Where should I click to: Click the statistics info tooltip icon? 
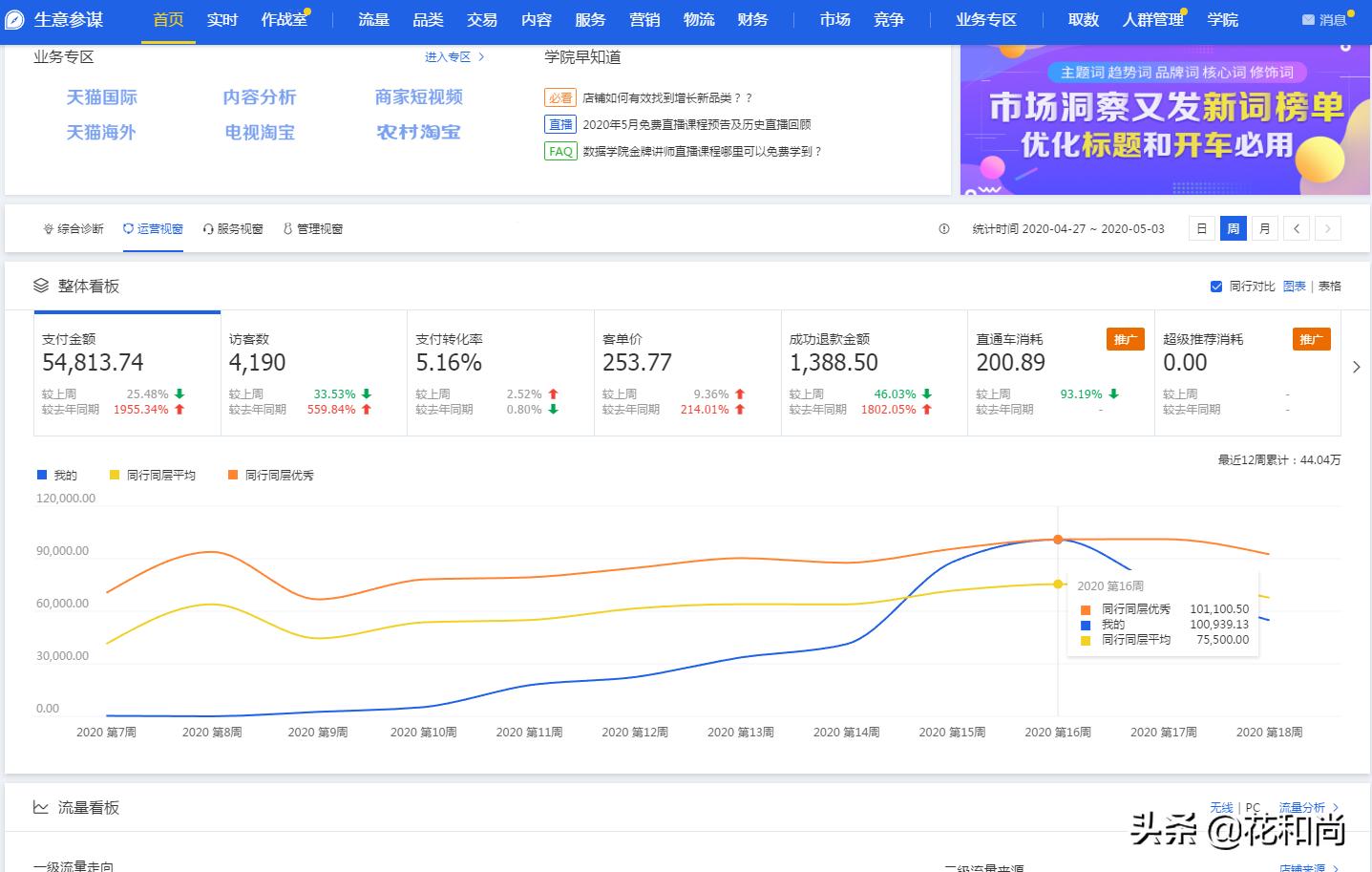pyautogui.click(x=943, y=228)
